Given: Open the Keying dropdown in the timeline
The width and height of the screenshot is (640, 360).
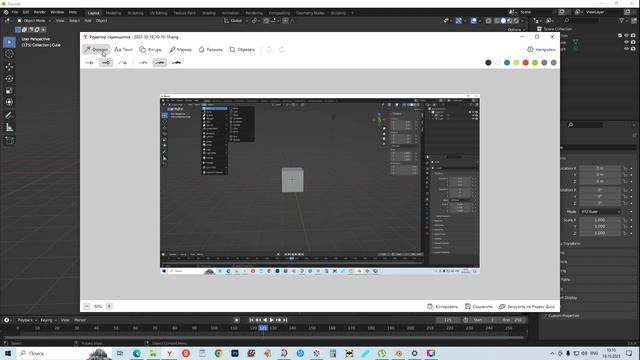Looking at the screenshot, I should pos(48,320).
